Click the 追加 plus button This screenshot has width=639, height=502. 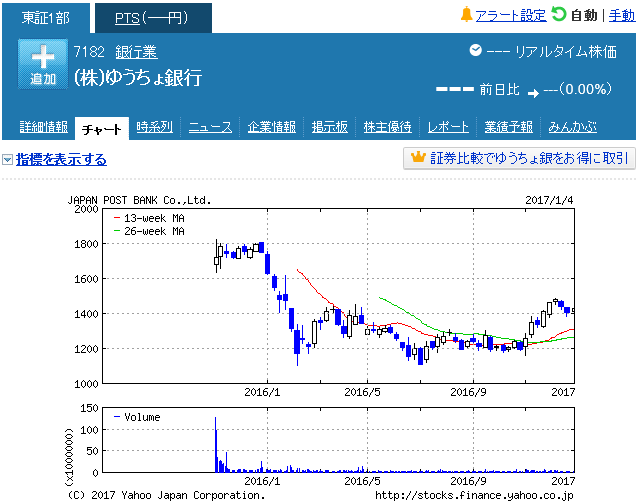click(x=43, y=65)
